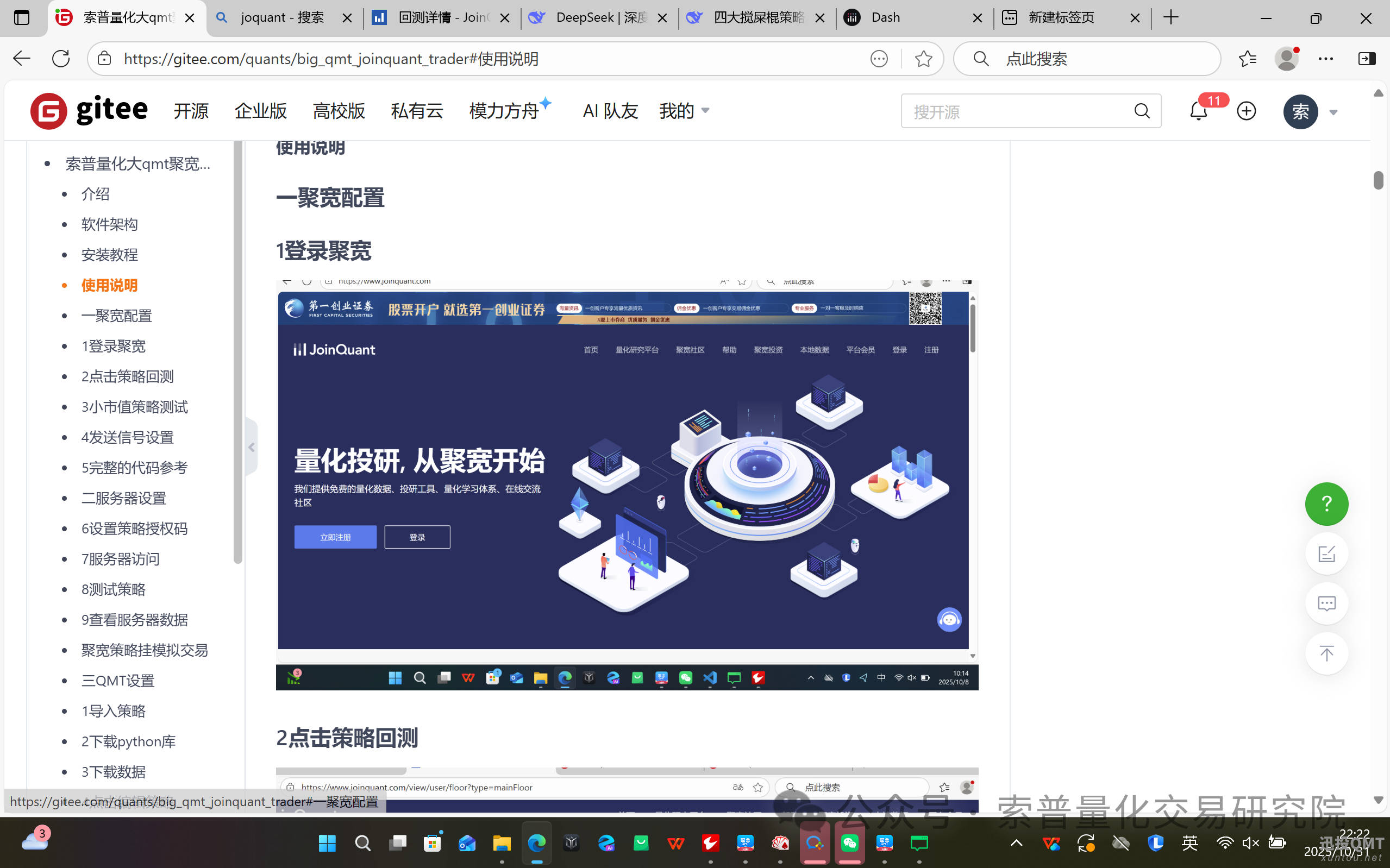1390x868 pixels.
Task: Open the account dropdown chevron beside the avatar
Action: (1333, 112)
